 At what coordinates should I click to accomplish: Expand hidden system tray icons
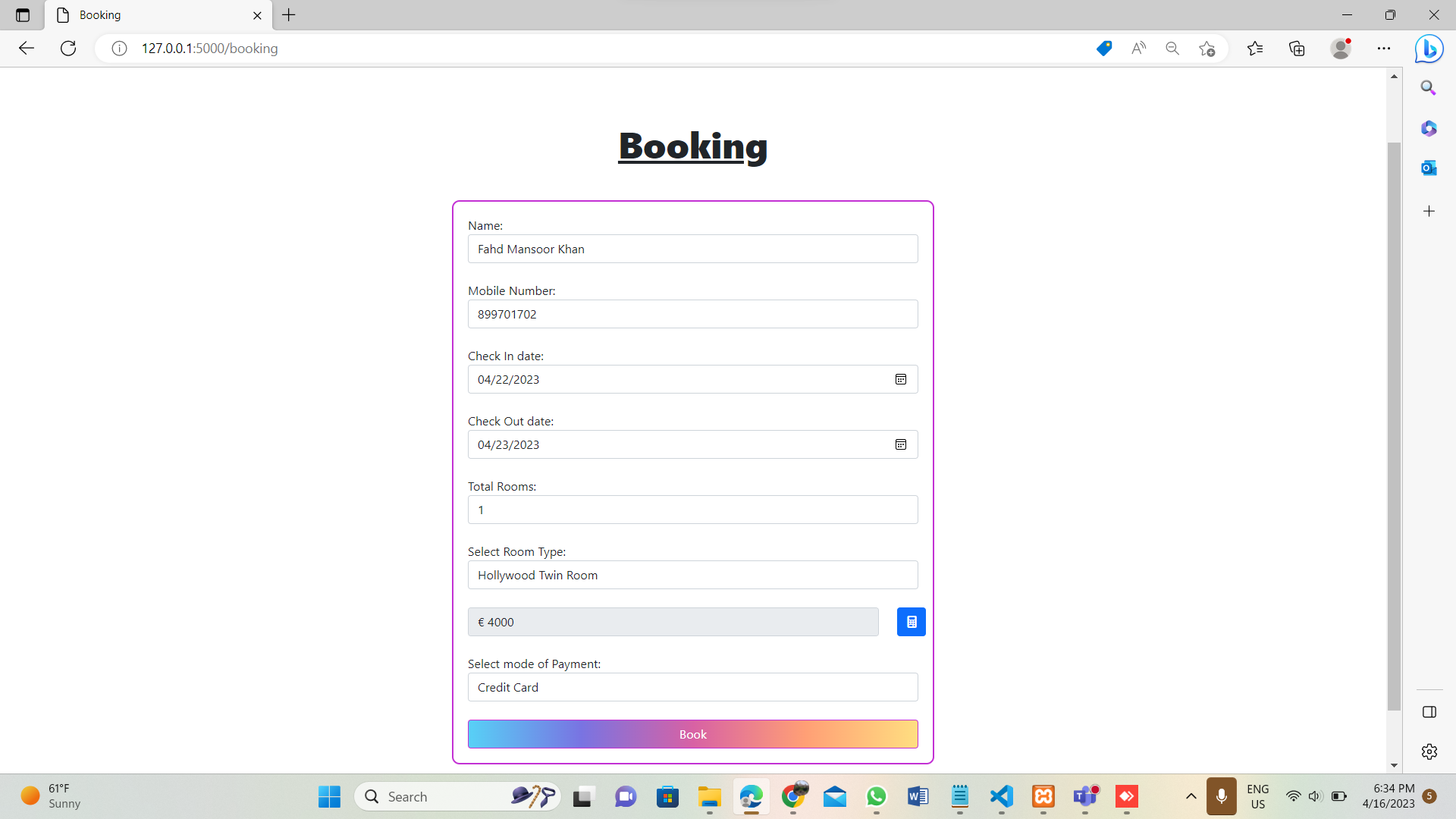pos(1190,796)
